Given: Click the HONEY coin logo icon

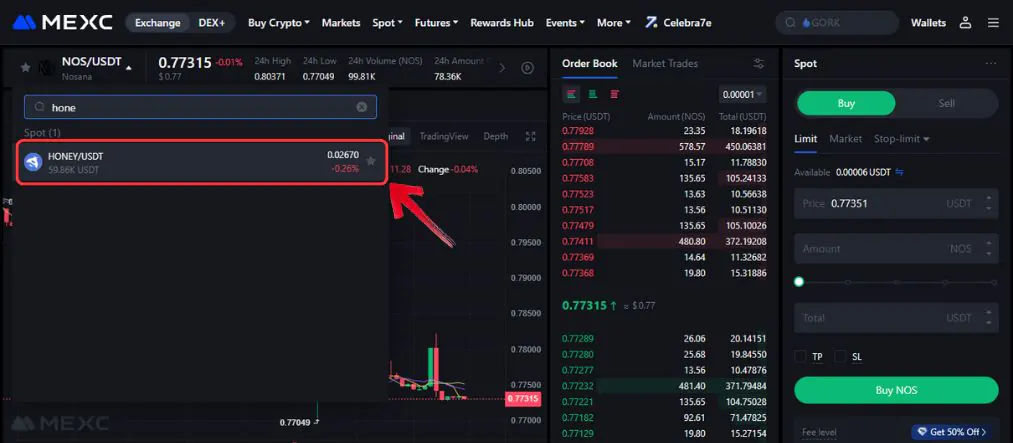Looking at the screenshot, I should click(x=33, y=162).
